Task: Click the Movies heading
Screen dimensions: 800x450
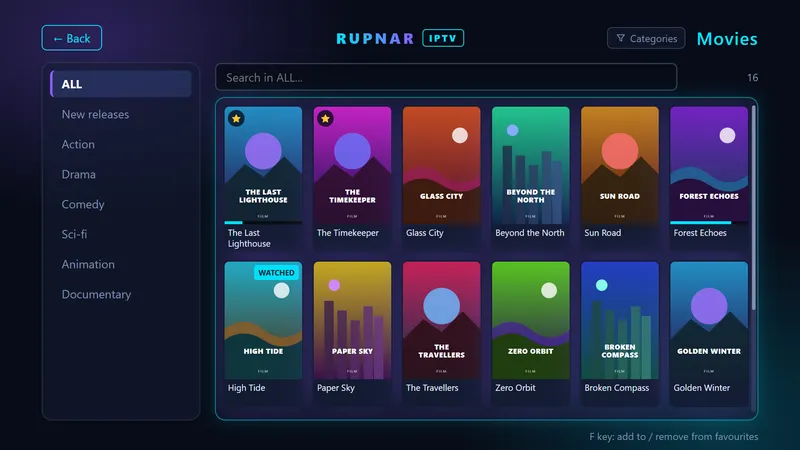Action: pos(727,39)
